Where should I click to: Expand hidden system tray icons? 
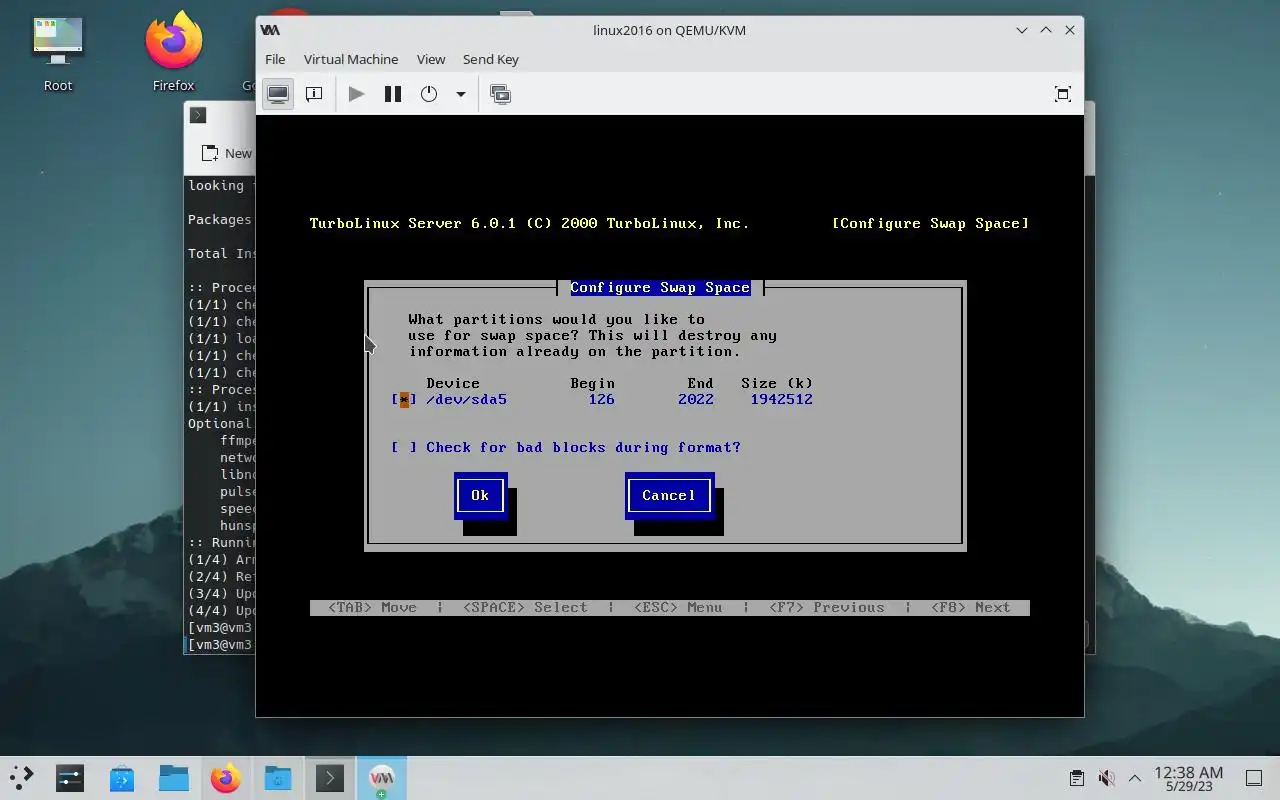coord(1135,777)
